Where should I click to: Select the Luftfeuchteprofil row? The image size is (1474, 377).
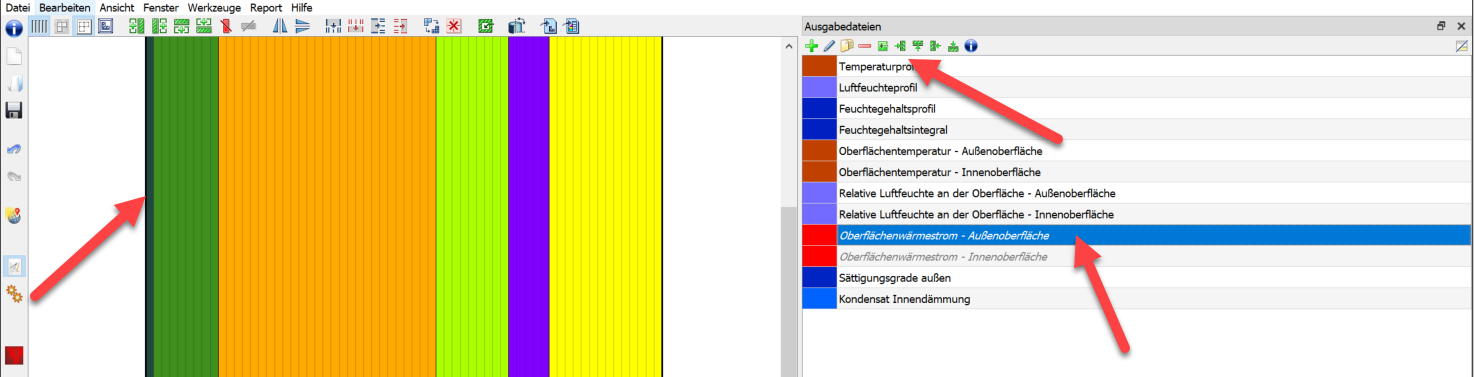coord(1136,88)
